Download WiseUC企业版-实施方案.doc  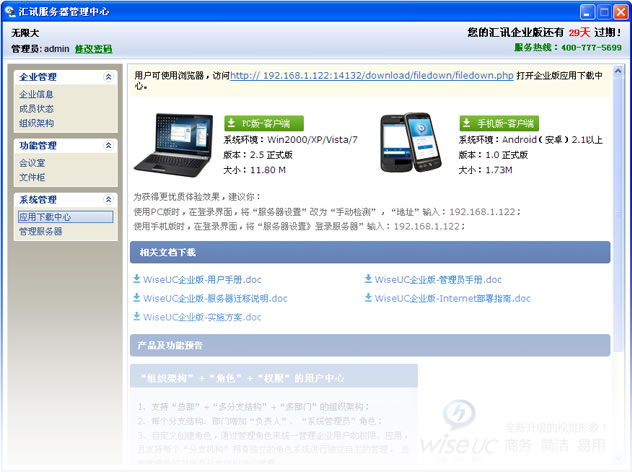tap(202, 317)
